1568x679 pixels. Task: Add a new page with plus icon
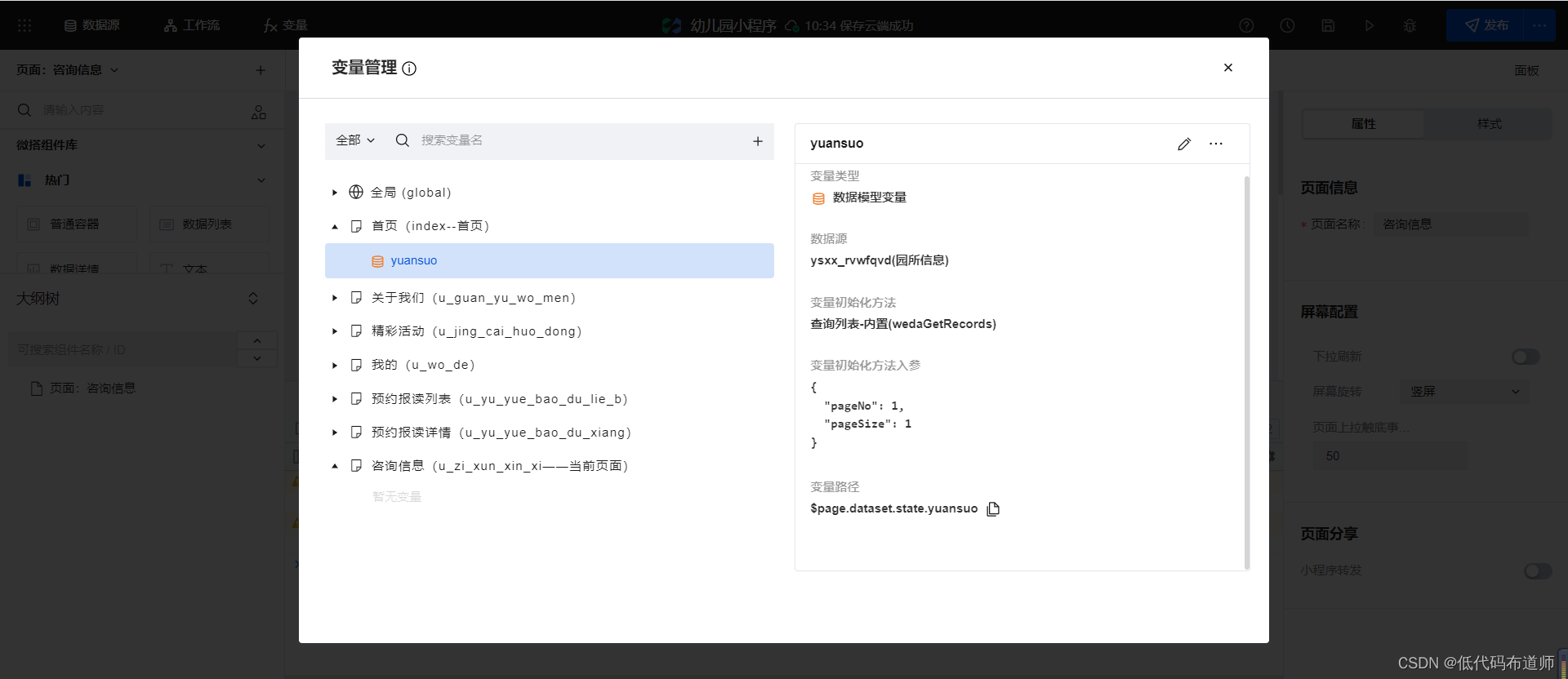[x=261, y=70]
